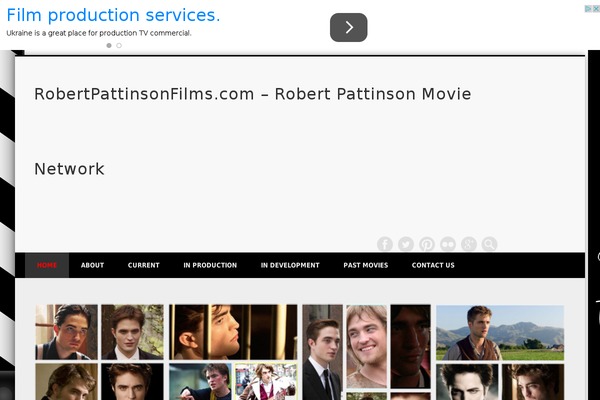Open the Facebook social icon
This screenshot has width=600, height=400.
pos(385,244)
